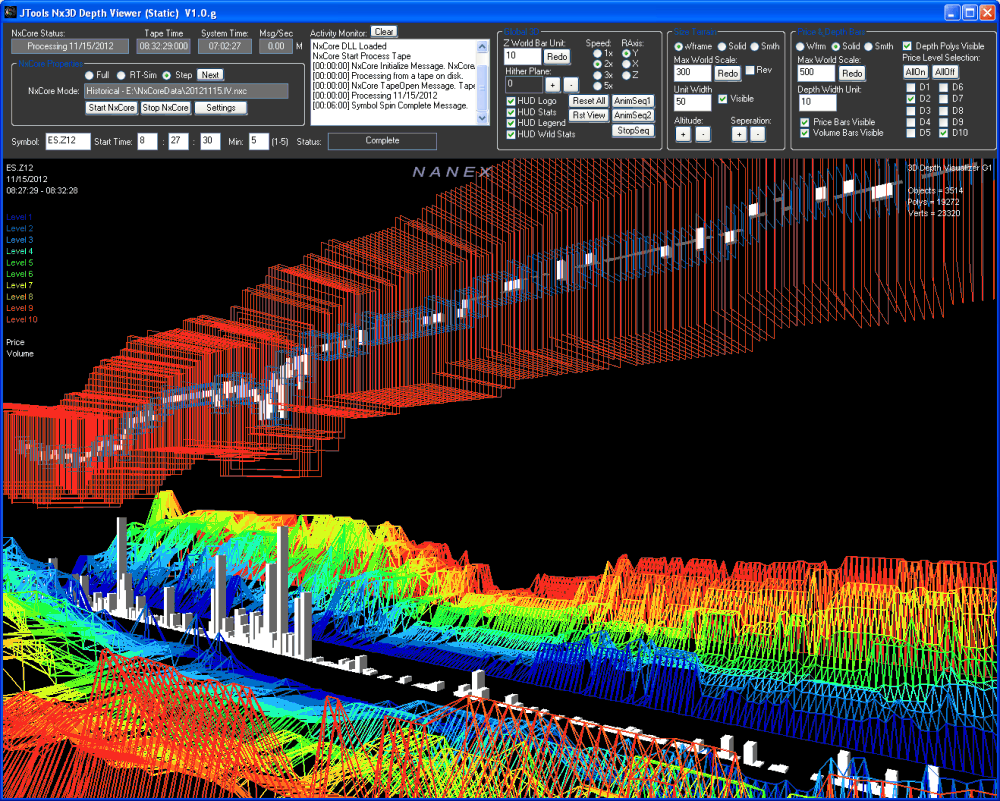Click Activity Monitor scrollbar down arrow
The height and width of the screenshot is (801, 1000).
point(483,119)
